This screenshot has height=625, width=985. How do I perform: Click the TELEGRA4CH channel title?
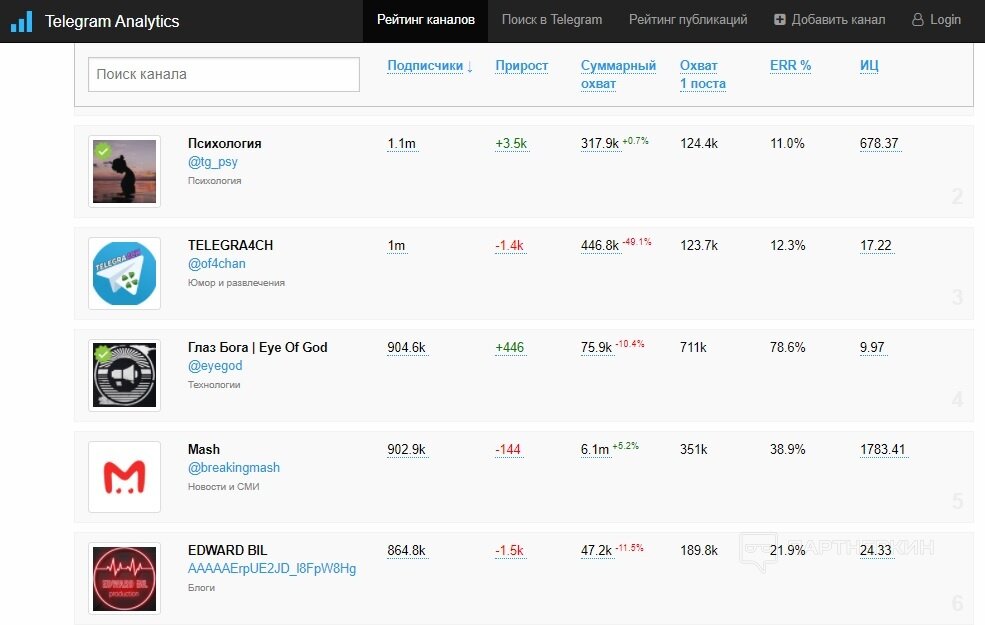231,245
